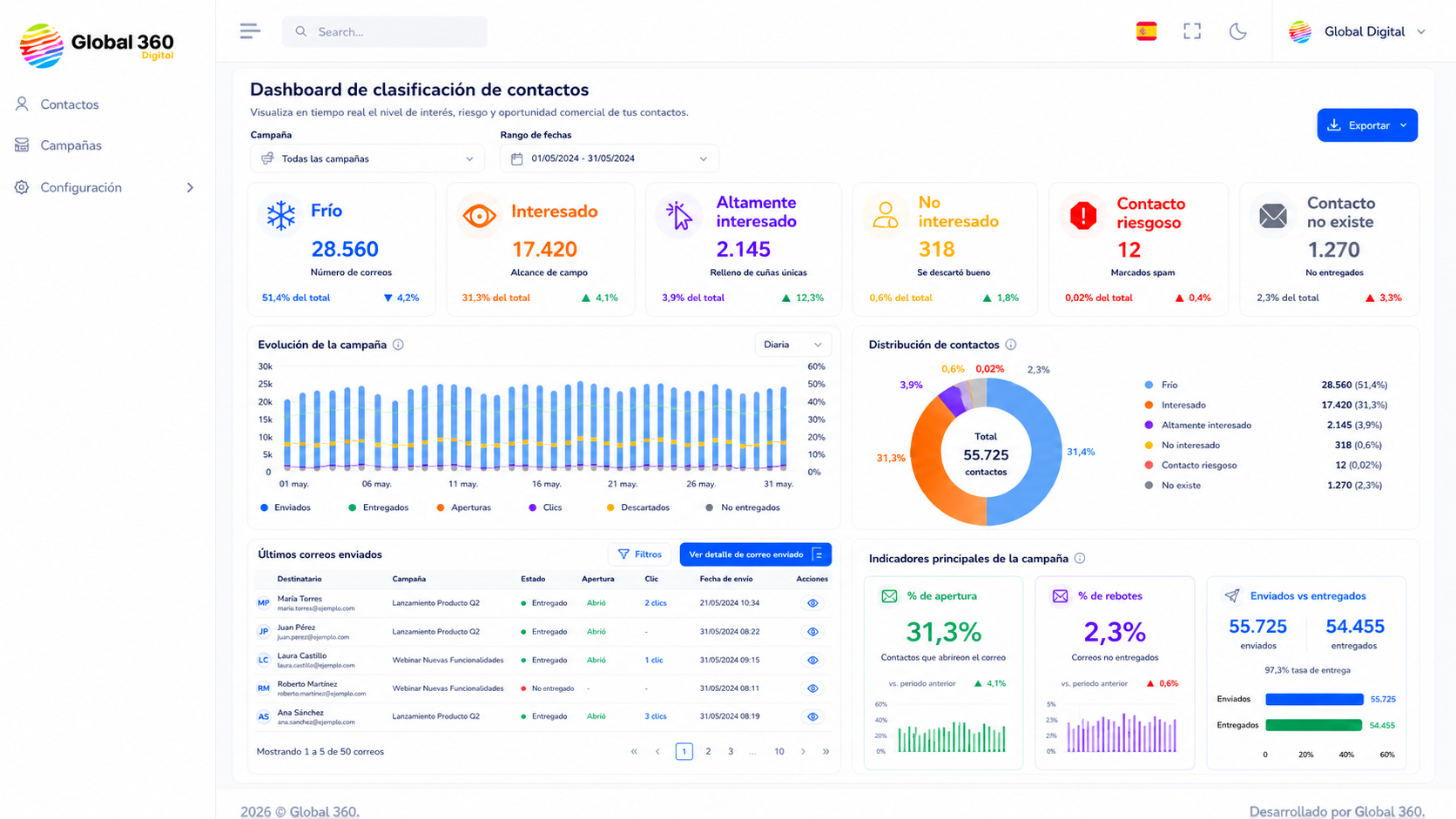Show info for Indicadores principales de la campaña

click(1080, 559)
